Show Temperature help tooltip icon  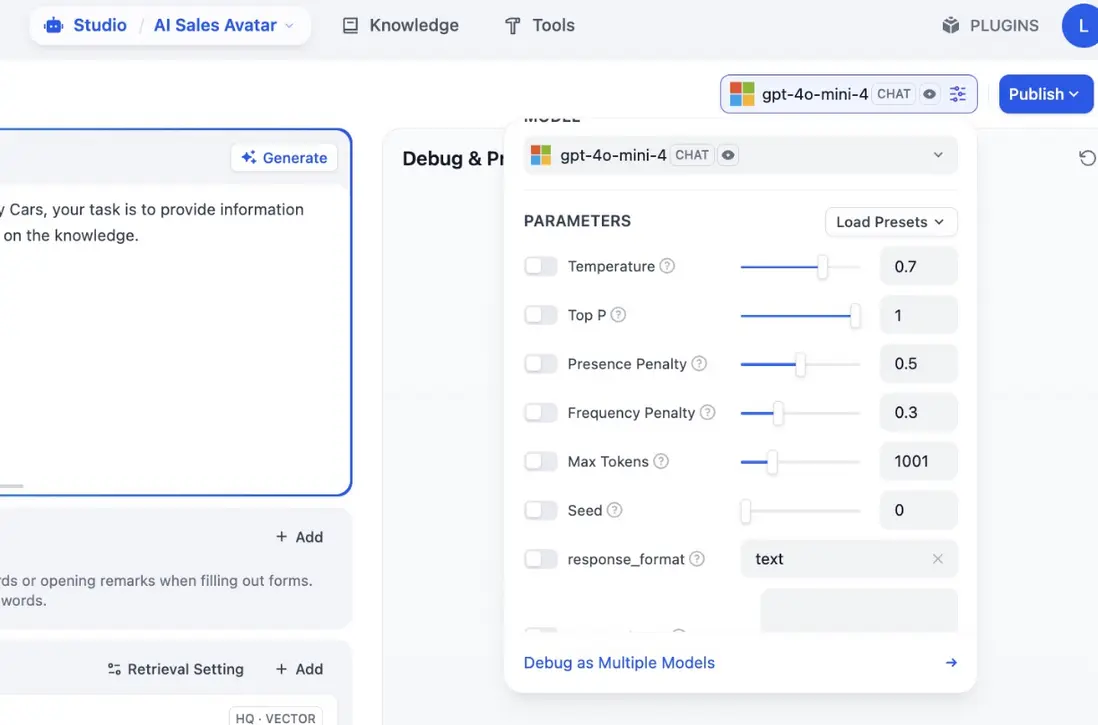(x=667, y=266)
